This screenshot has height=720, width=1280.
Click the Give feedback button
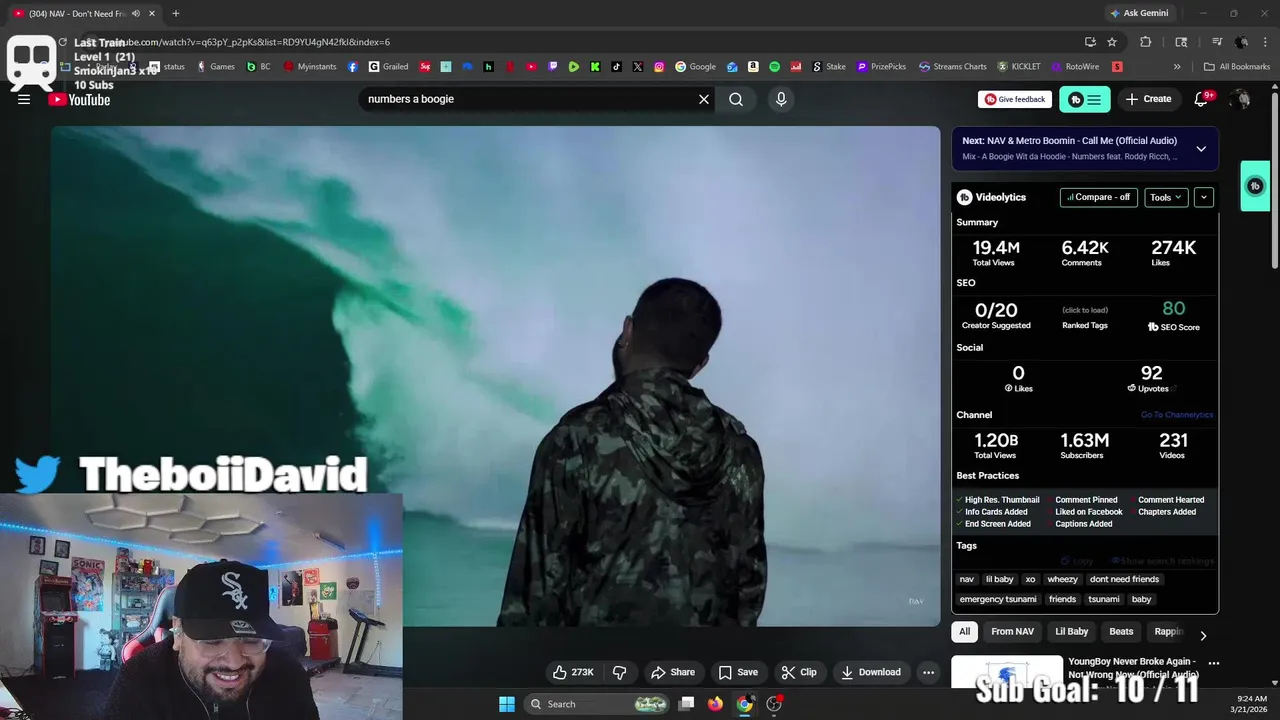1015,99
